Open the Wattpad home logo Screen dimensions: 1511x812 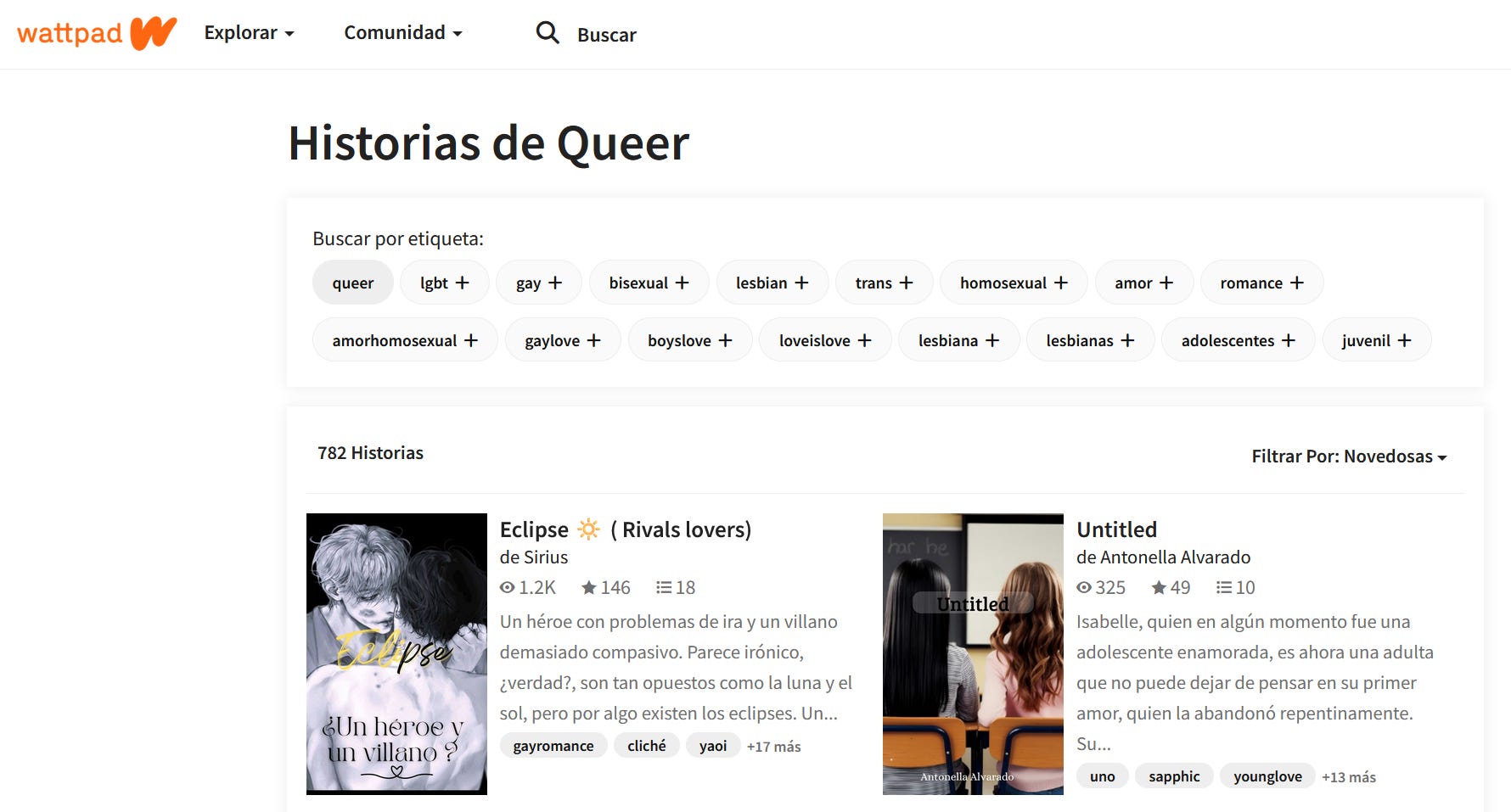click(x=97, y=33)
